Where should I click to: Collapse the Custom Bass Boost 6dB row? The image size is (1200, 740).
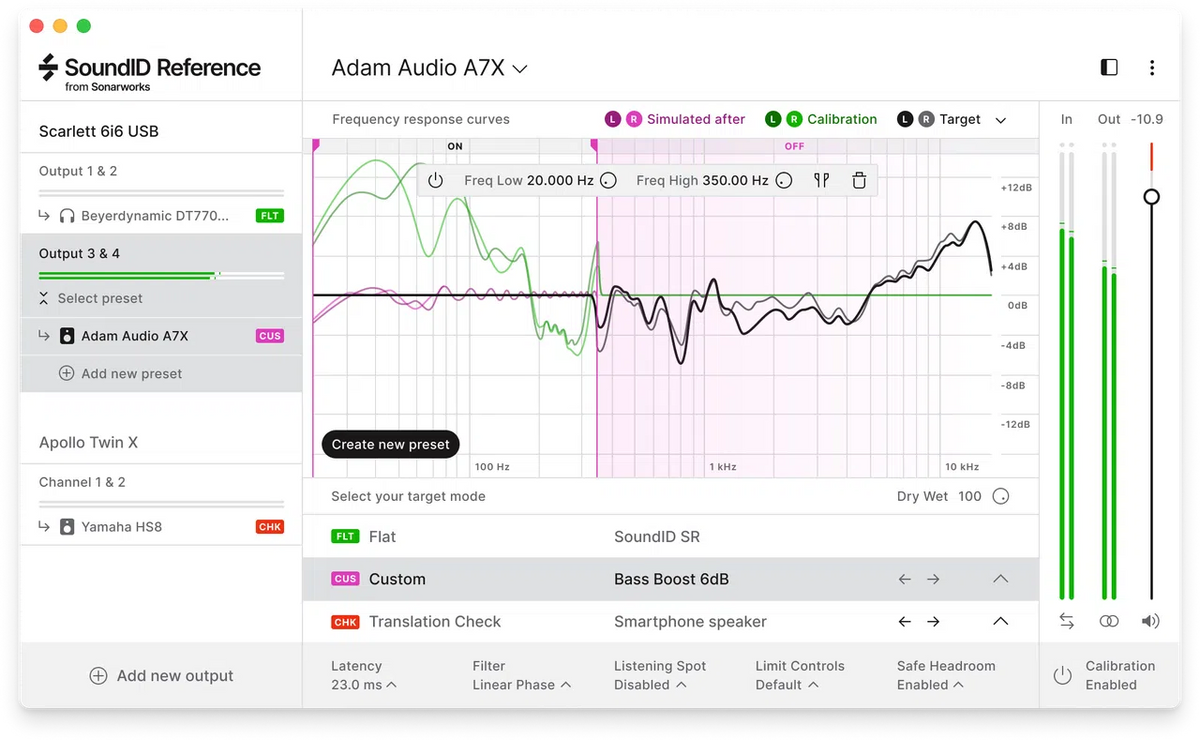point(1000,578)
